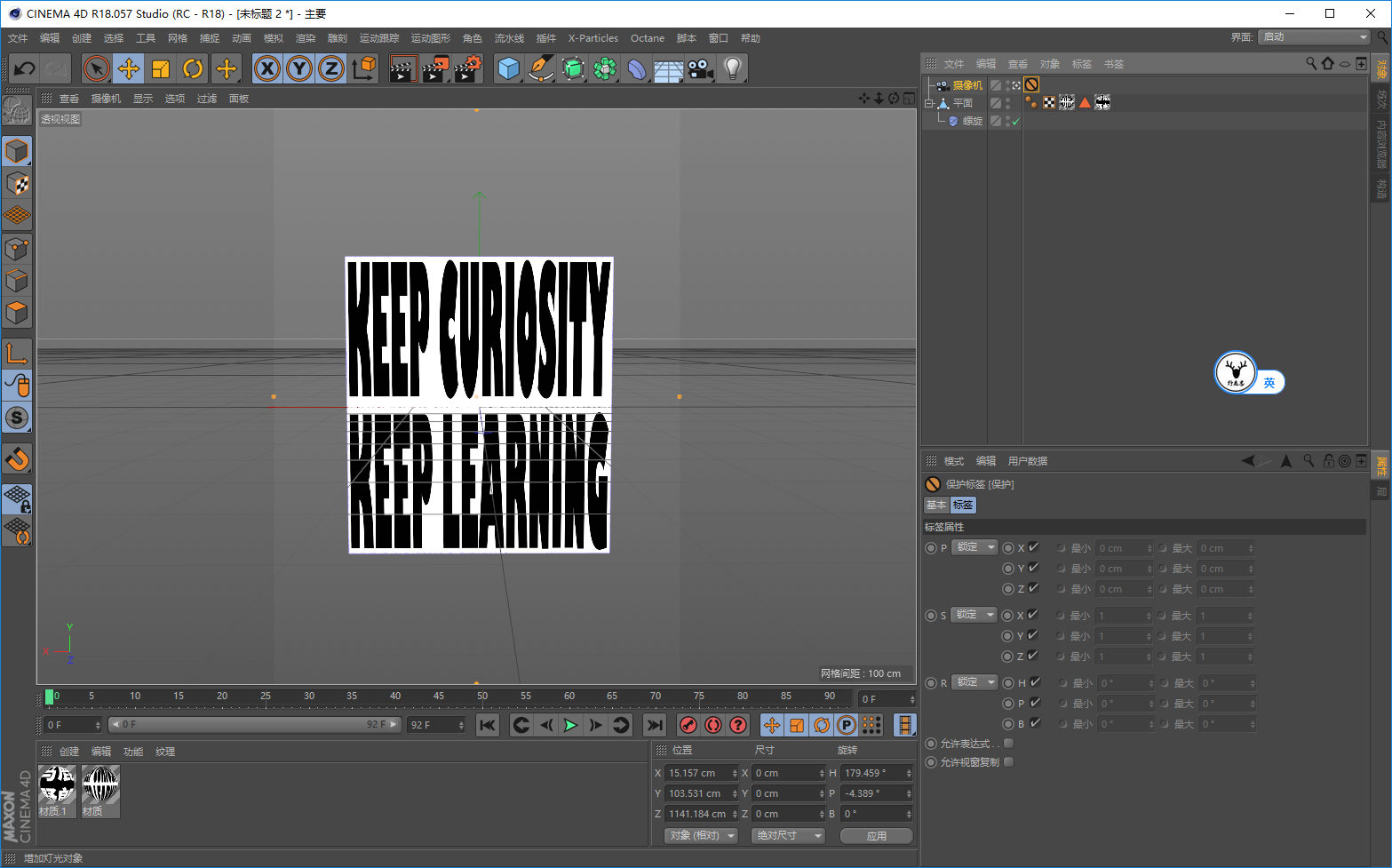Click the Axis mode L icon
1392x868 pixels.
(17, 353)
